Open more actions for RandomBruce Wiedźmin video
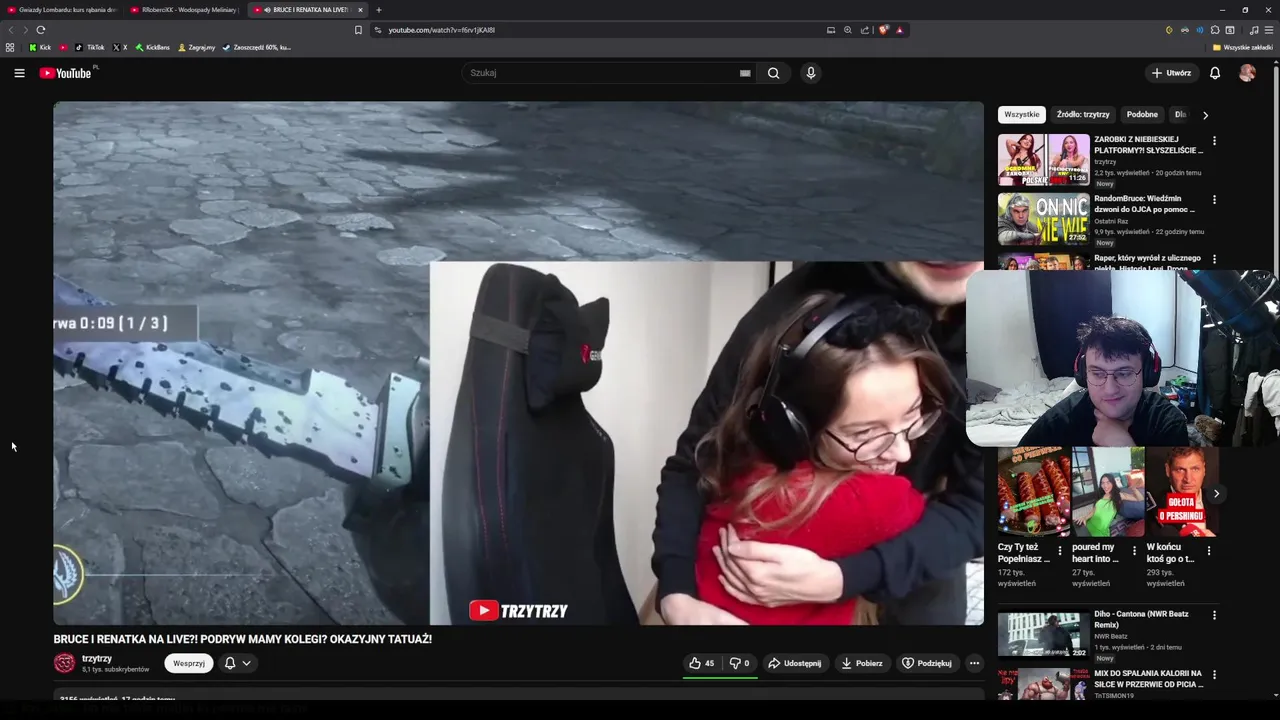This screenshot has height=720, width=1280. 1214,200
